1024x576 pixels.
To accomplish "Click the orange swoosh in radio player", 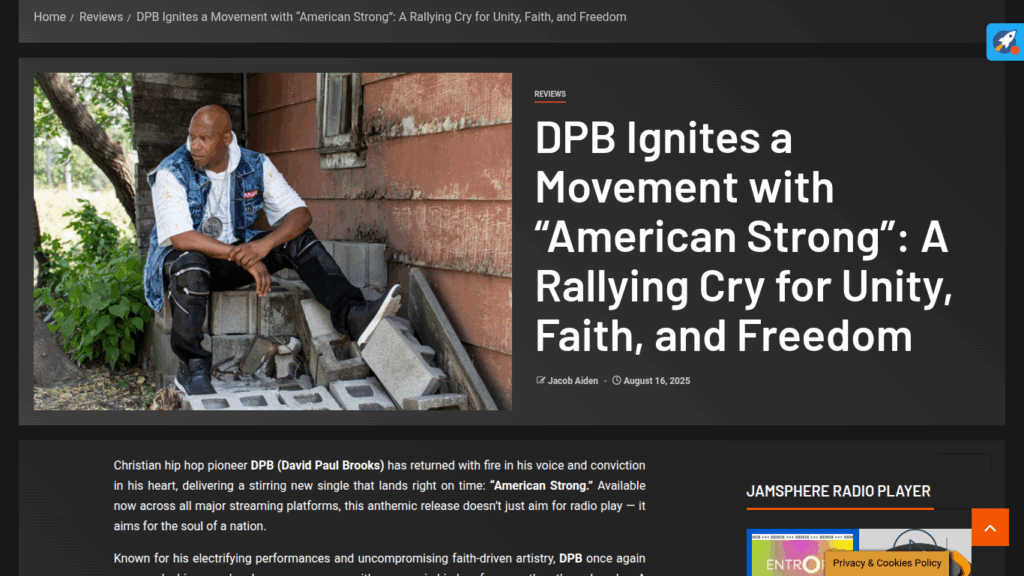I will pyautogui.click(x=960, y=563).
